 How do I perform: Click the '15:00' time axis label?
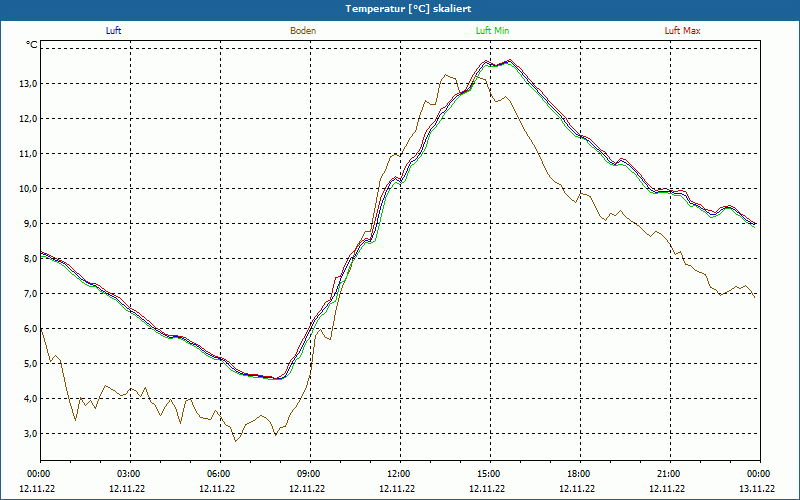pos(490,474)
